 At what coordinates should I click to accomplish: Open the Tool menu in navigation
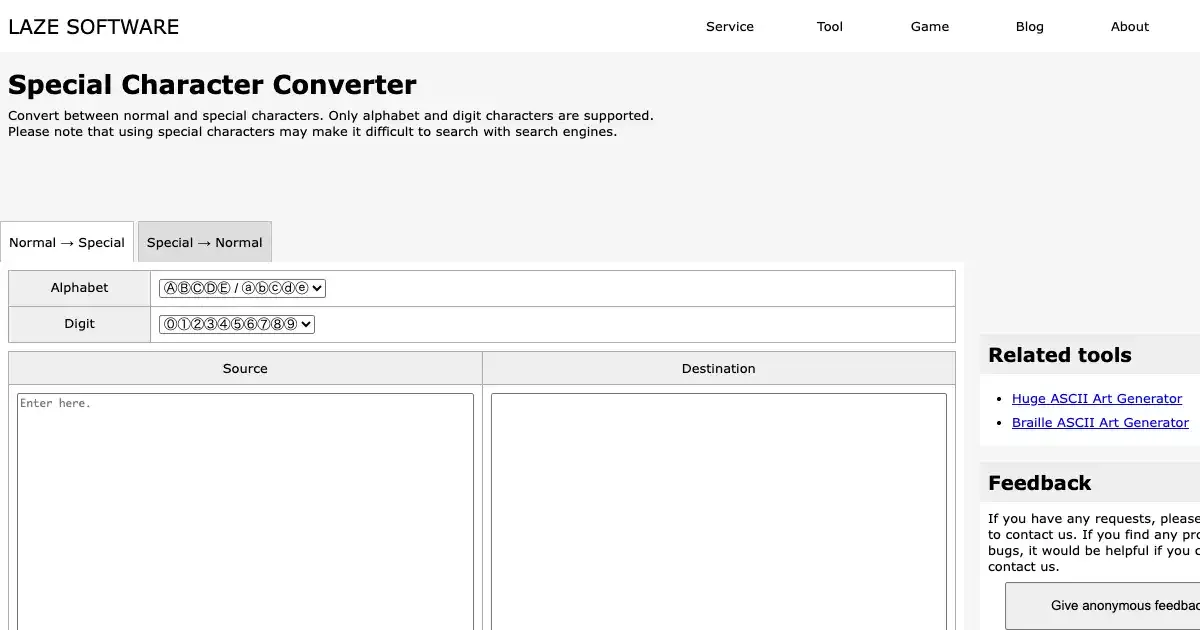click(829, 27)
